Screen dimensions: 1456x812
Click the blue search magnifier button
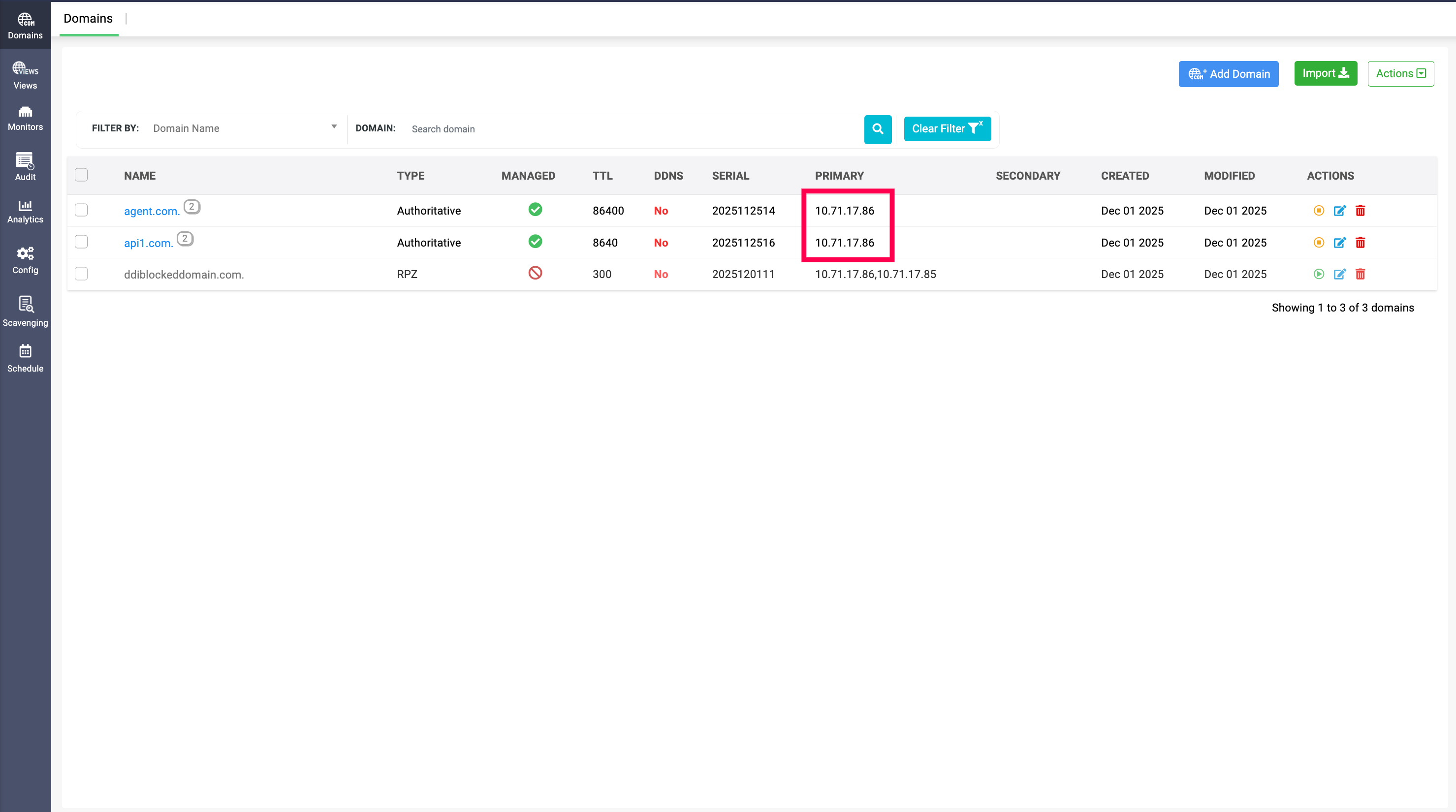(x=877, y=129)
